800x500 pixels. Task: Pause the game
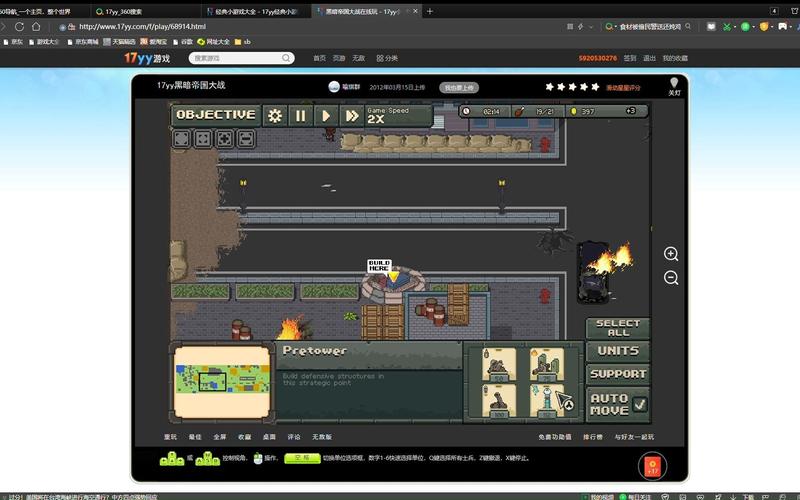[300, 115]
